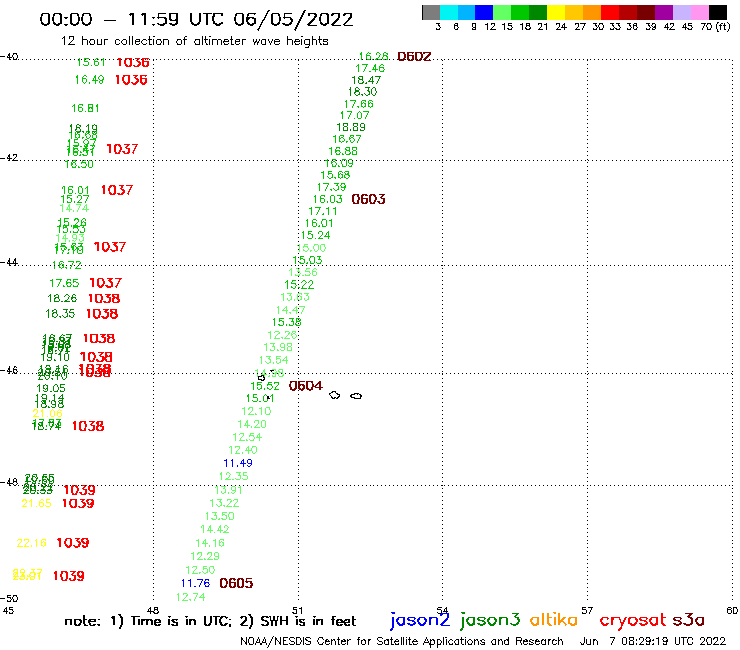Click the '15.52' value beside 0604

point(265,386)
